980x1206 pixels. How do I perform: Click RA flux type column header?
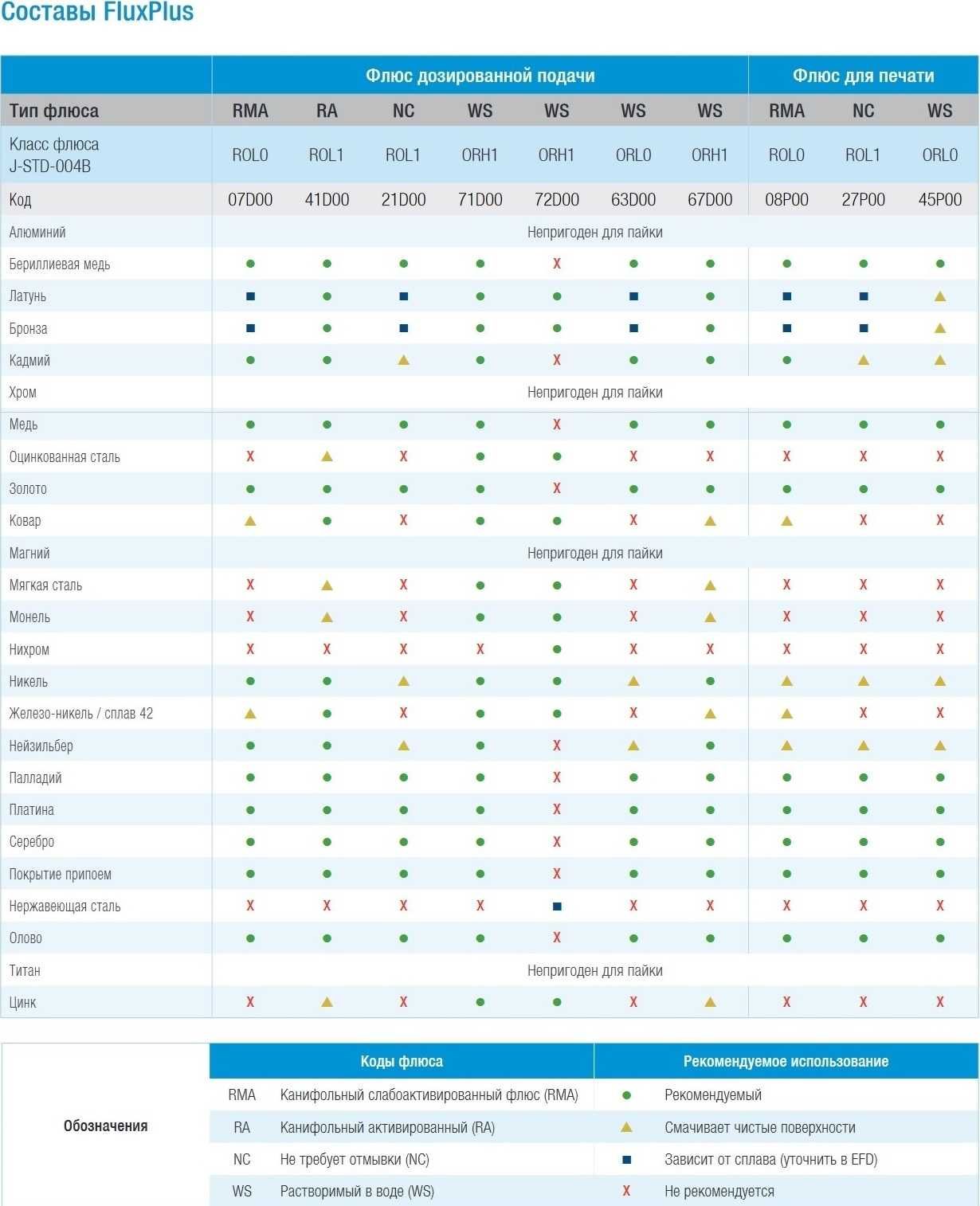(x=327, y=111)
